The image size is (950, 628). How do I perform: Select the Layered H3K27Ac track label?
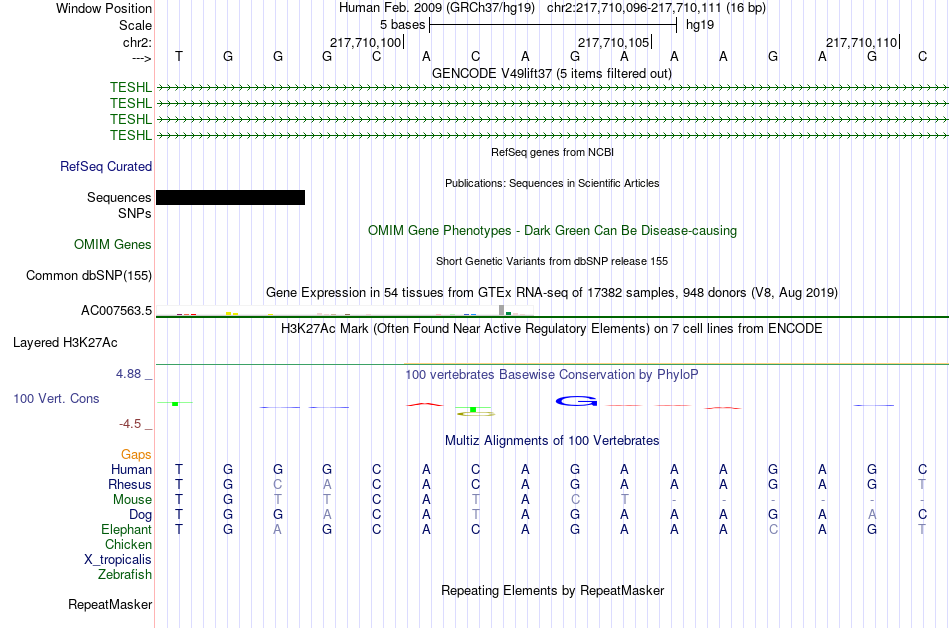click(65, 342)
